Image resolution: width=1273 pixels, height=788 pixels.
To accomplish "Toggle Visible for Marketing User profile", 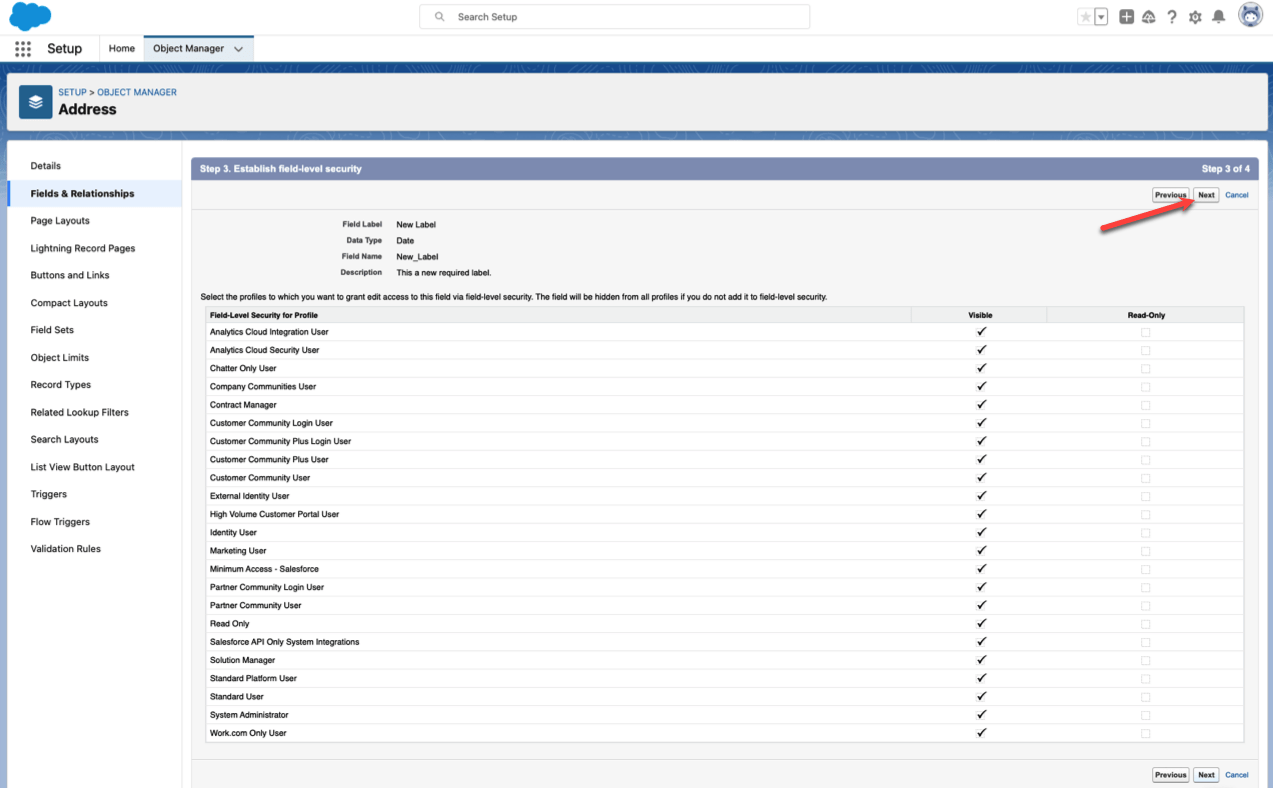I will (x=981, y=551).
